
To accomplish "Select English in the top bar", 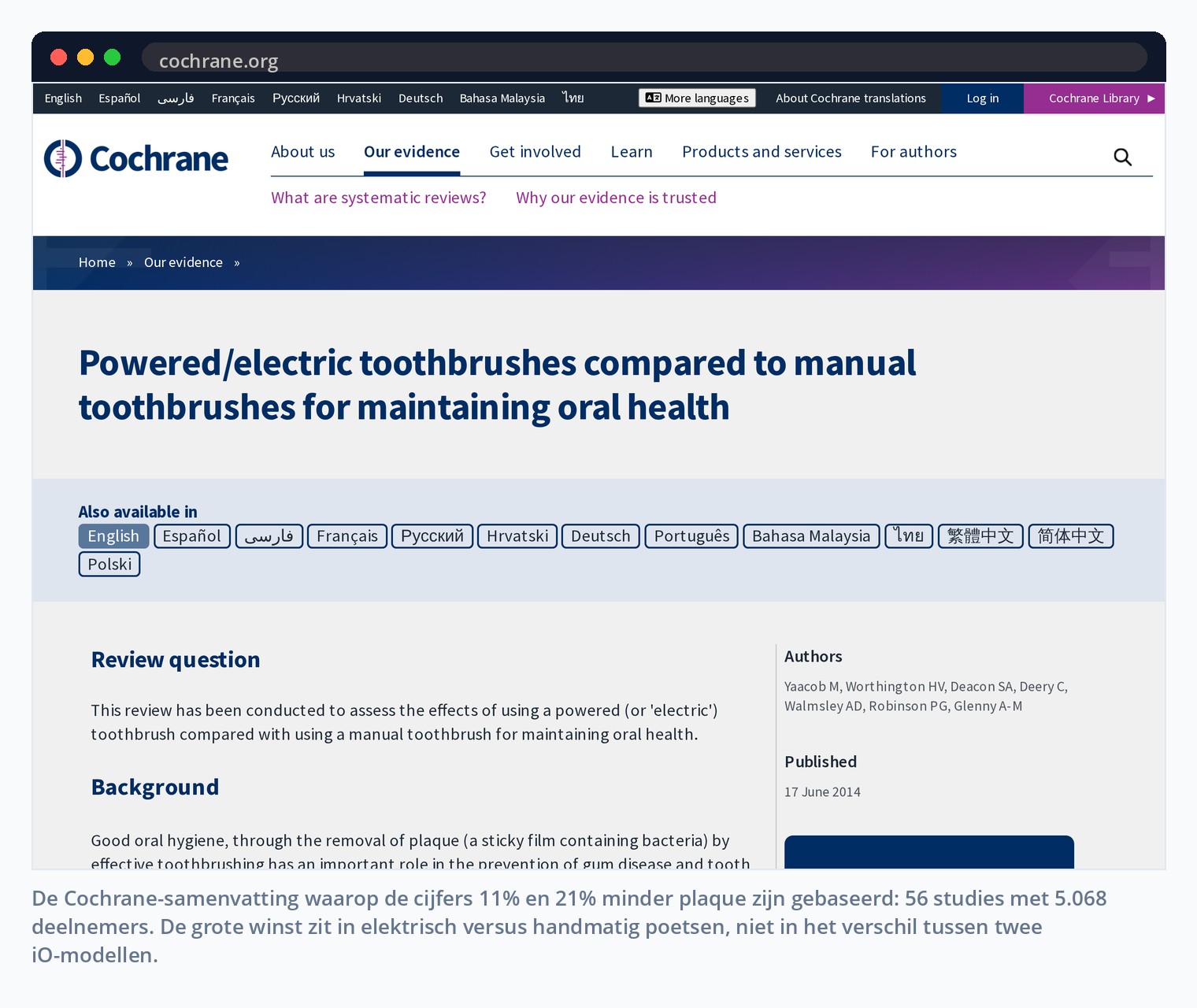I will coord(63,98).
